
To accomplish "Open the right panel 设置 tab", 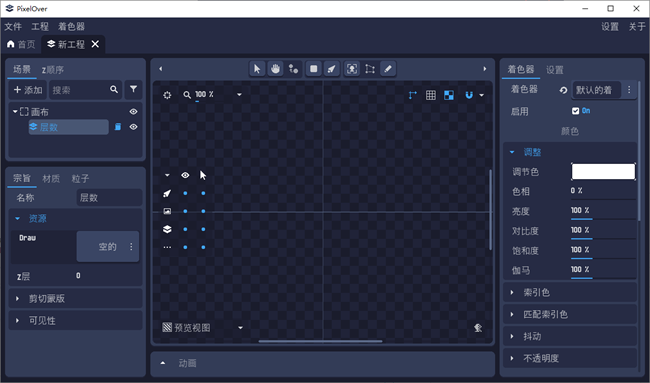I will click(555, 70).
